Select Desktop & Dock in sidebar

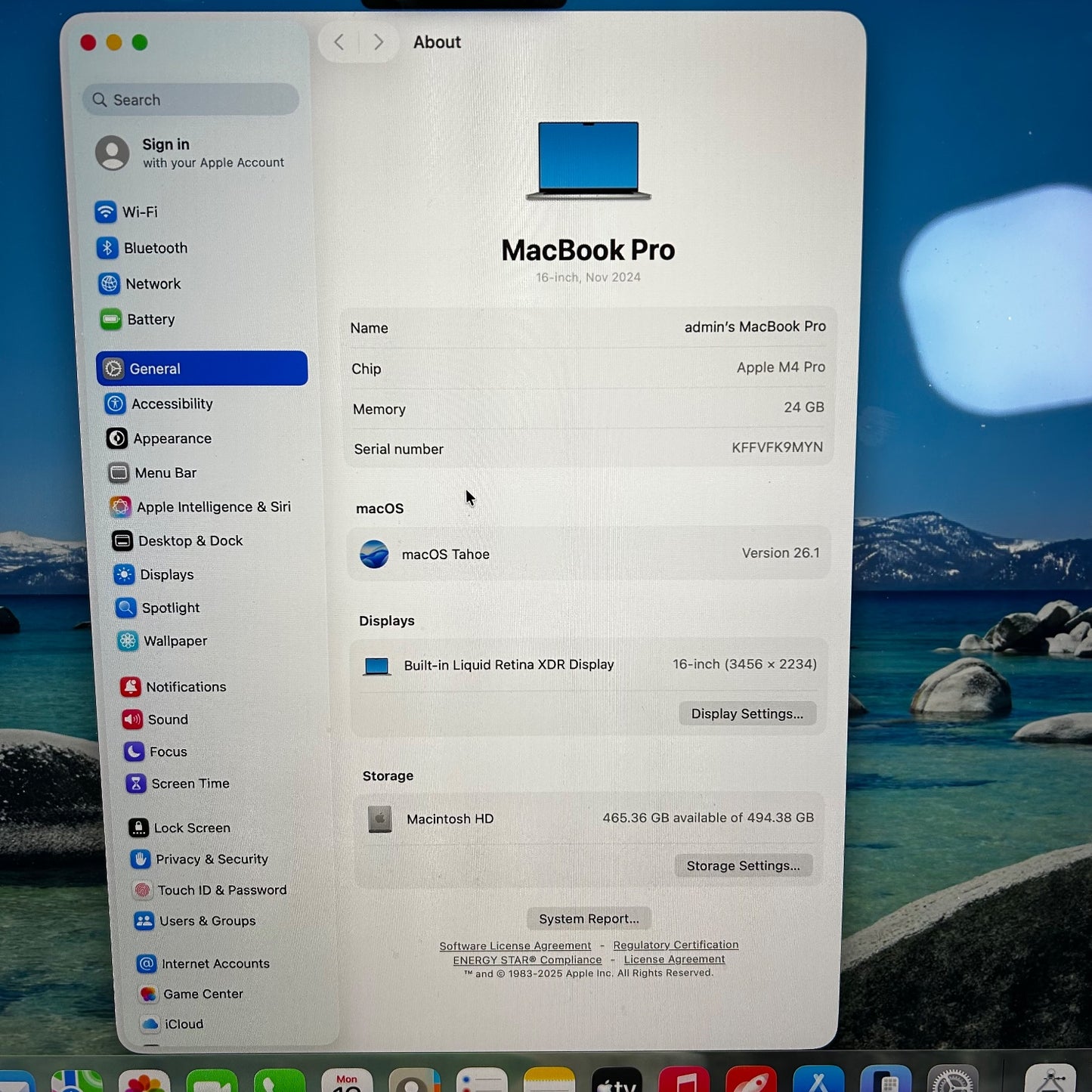[190, 541]
